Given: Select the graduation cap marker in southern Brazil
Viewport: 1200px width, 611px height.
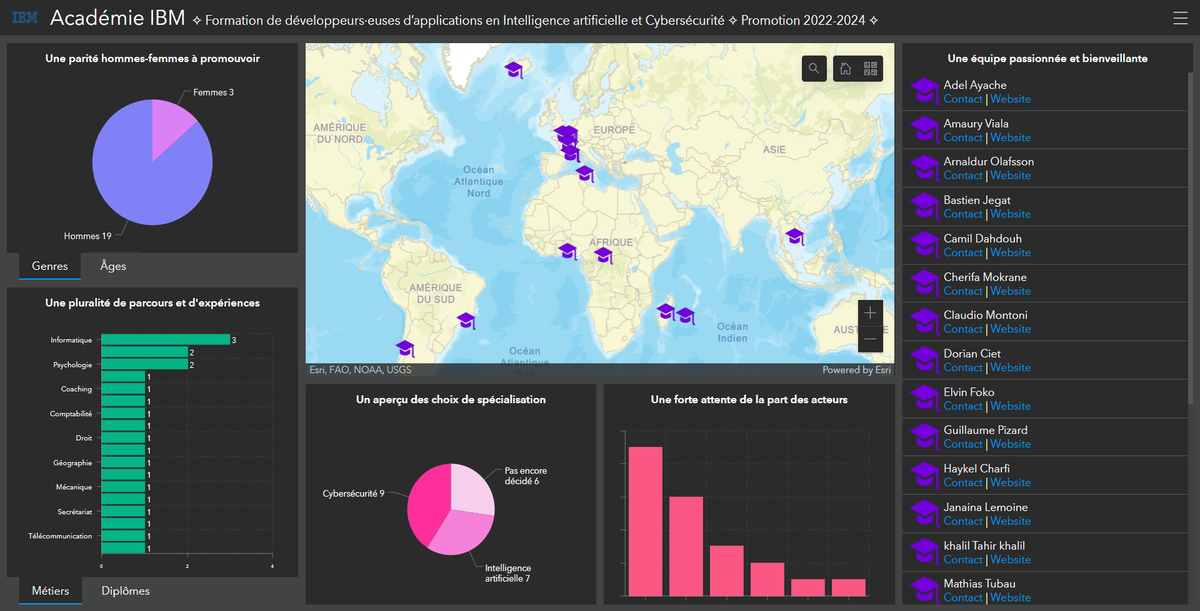Looking at the screenshot, I should click(x=465, y=321).
